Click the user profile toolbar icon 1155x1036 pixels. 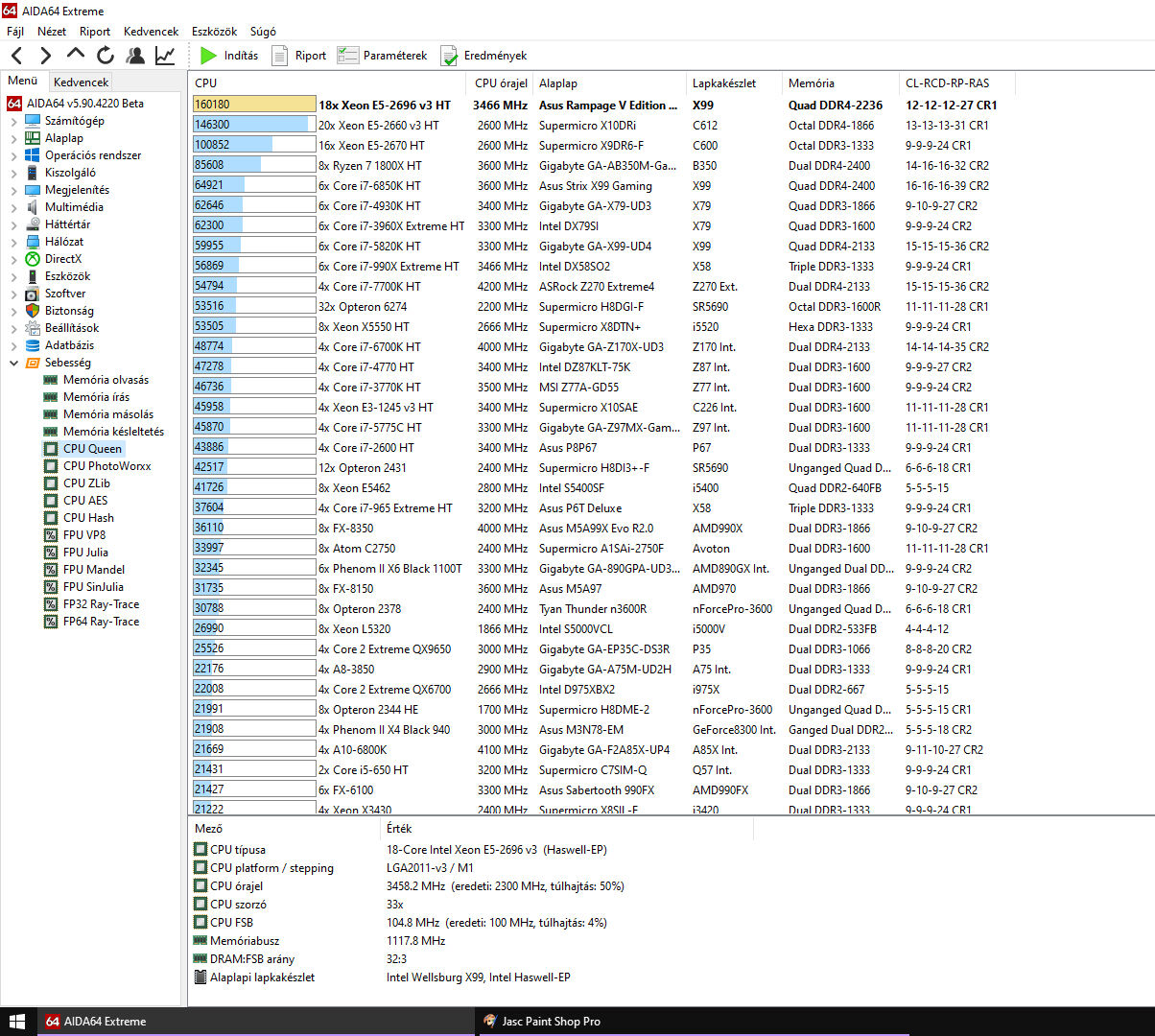135,56
